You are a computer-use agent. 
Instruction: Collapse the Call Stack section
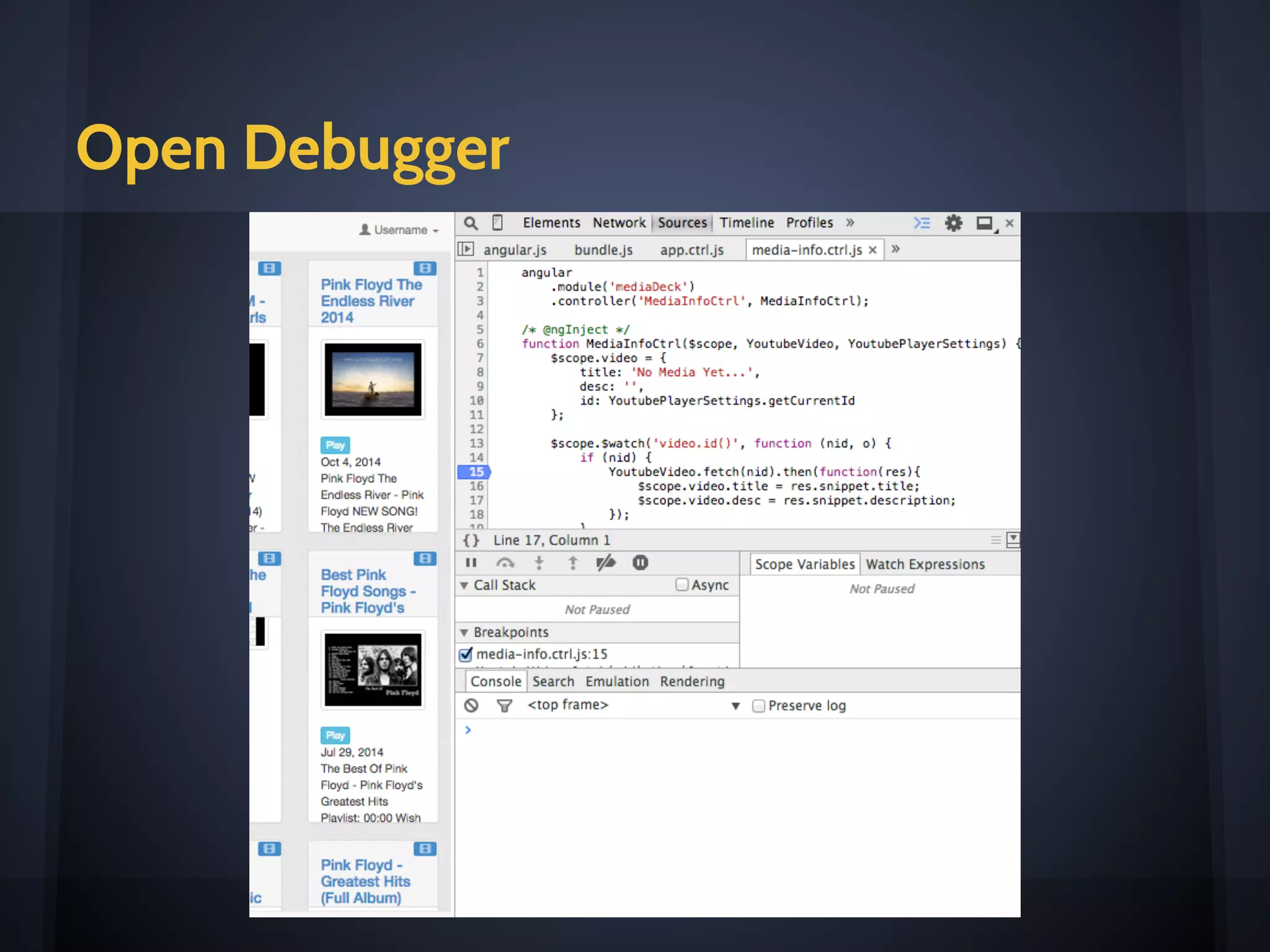[464, 586]
